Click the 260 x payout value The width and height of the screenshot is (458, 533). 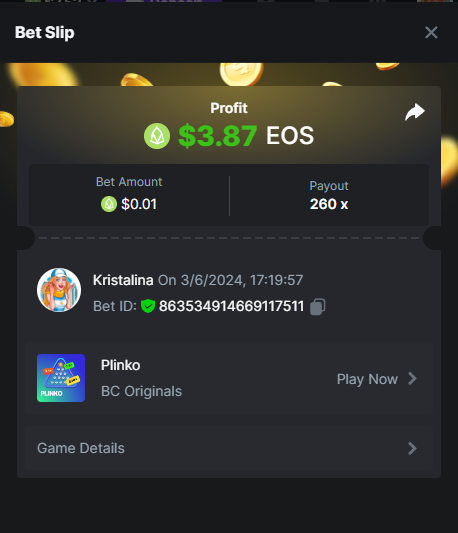click(x=329, y=204)
